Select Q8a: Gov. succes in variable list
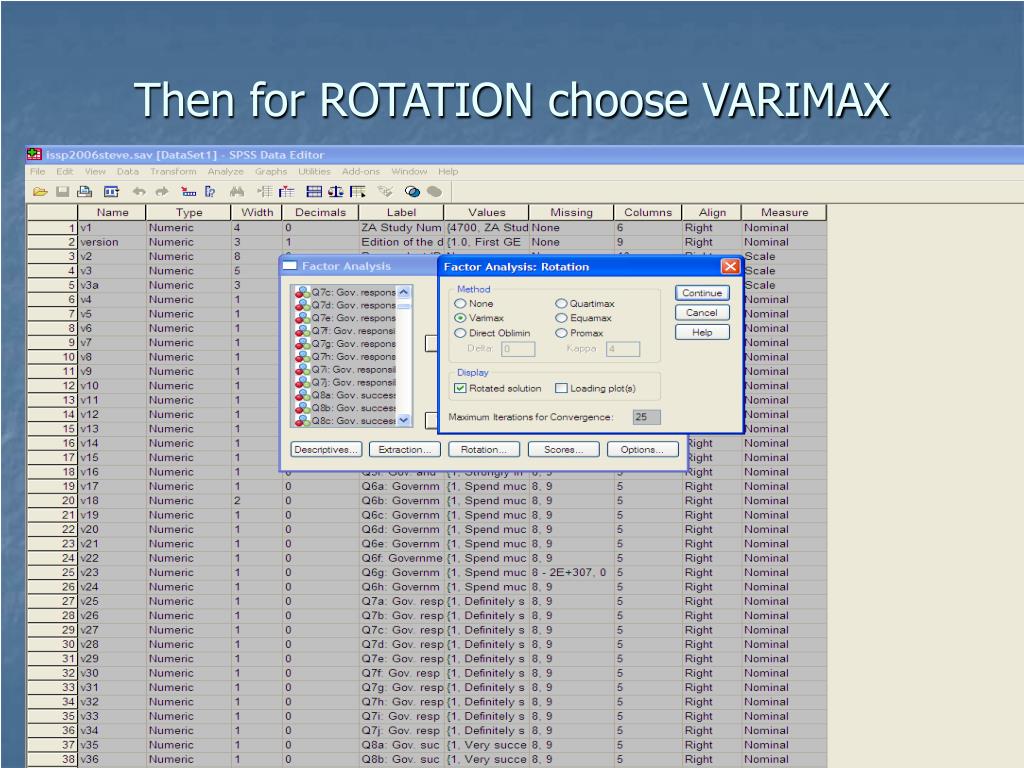Screen dimensions: 1024x768 point(345,395)
